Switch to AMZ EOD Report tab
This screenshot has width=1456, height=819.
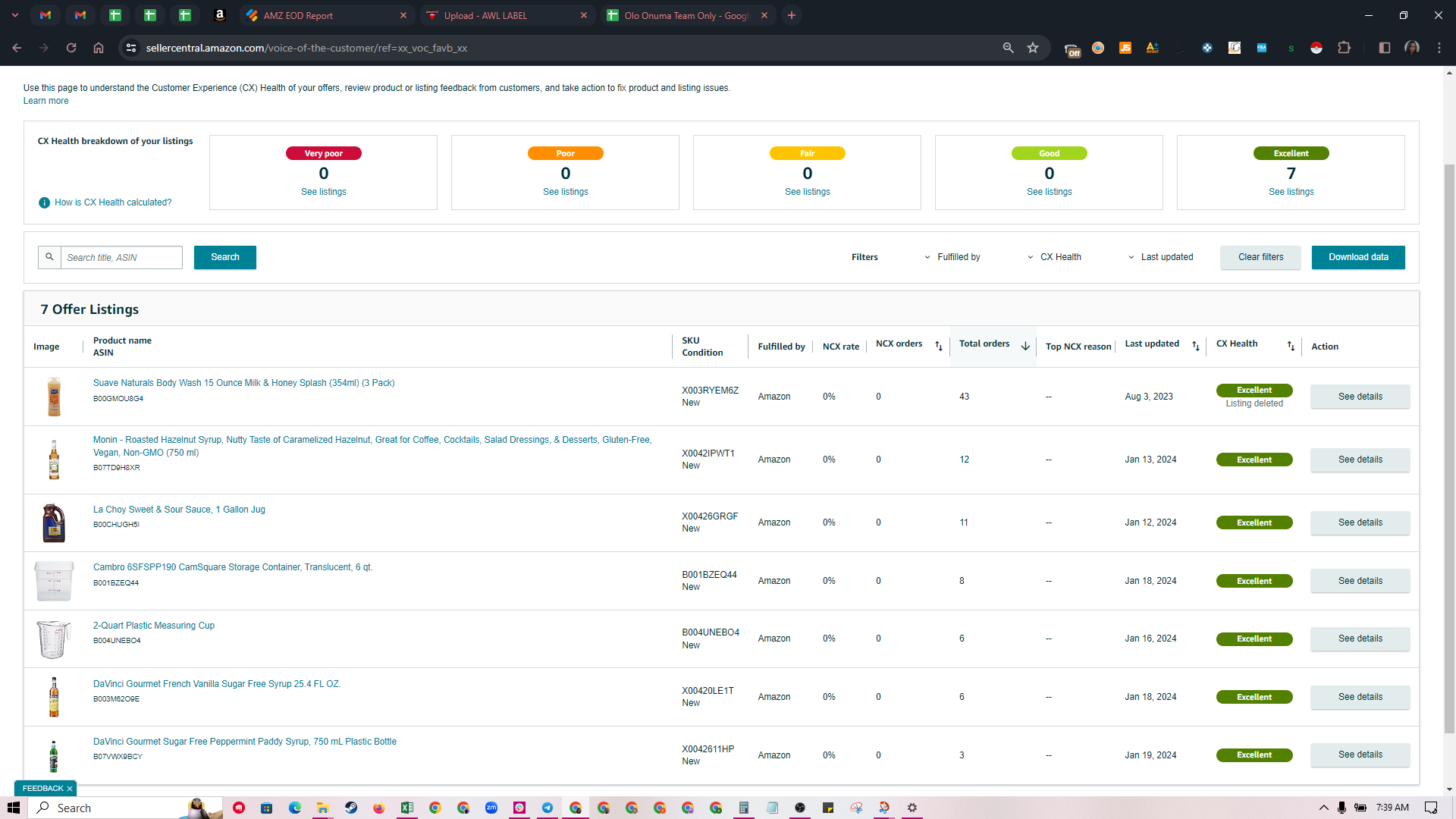click(326, 15)
